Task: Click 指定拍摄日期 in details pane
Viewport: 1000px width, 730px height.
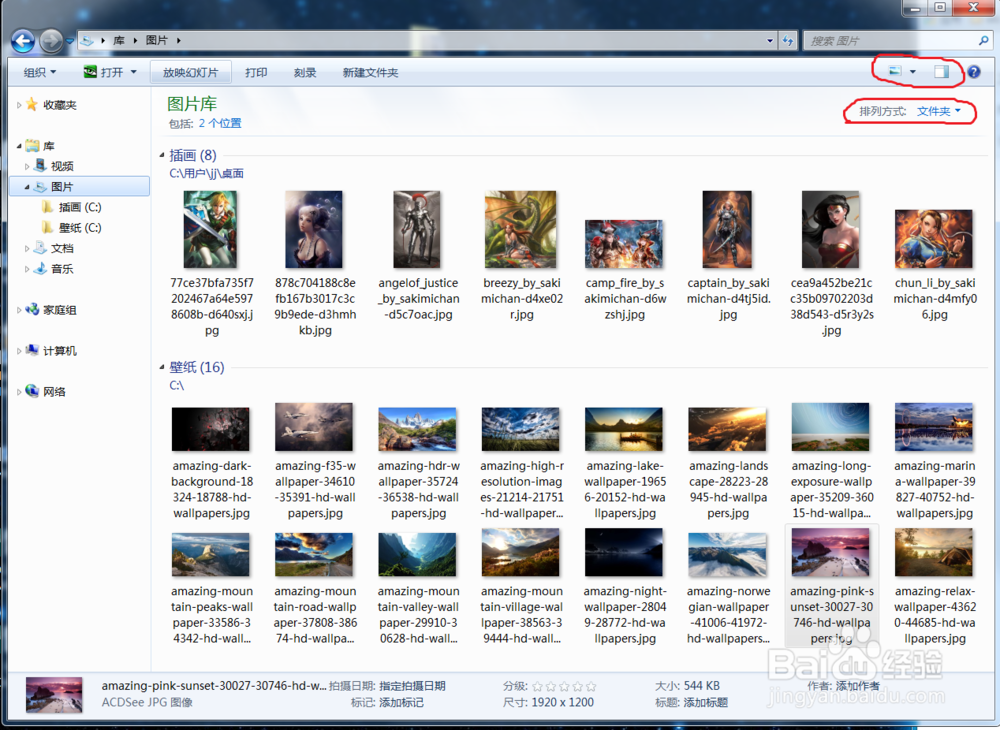Action: (x=413, y=686)
